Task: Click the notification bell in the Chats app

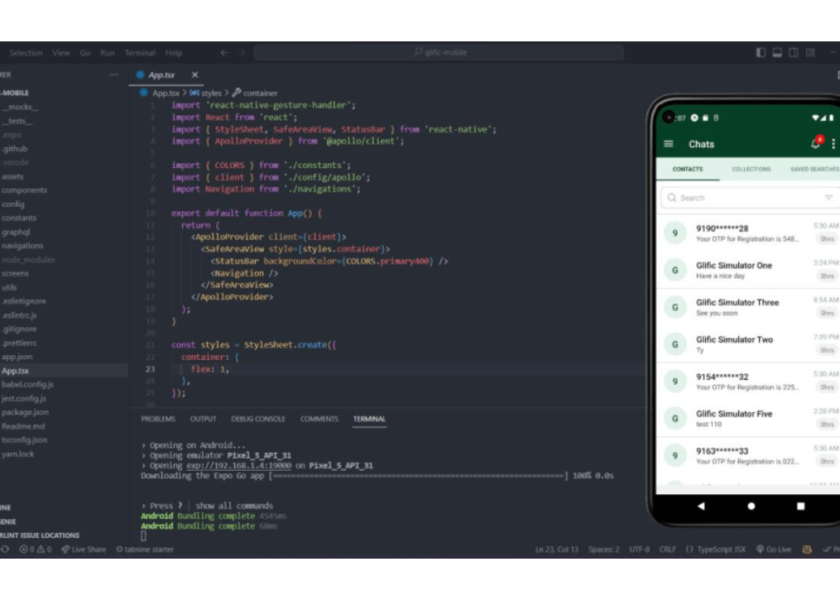Action: pyautogui.click(x=817, y=144)
